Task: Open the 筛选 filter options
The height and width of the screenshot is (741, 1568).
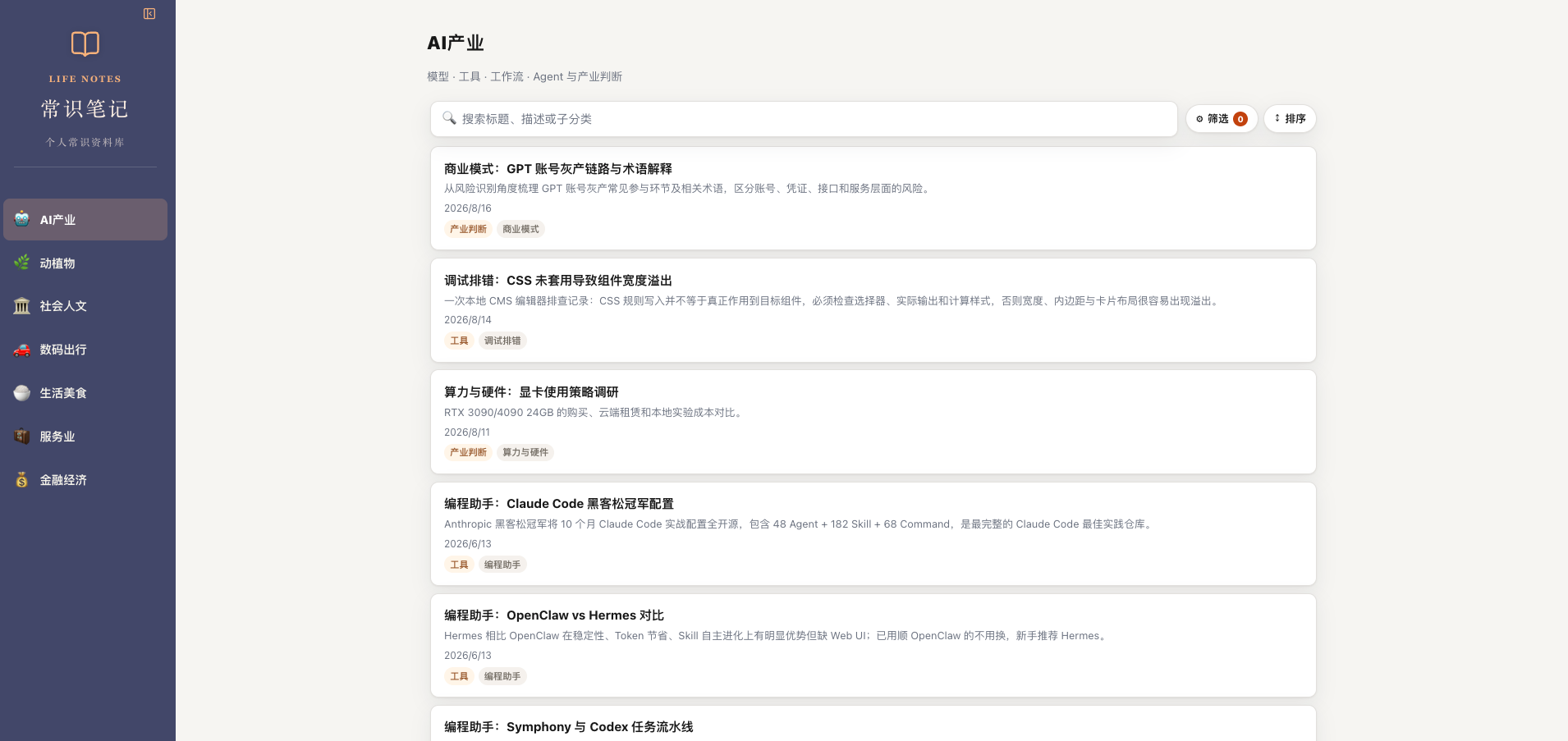Action: pyautogui.click(x=1222, y=119)
